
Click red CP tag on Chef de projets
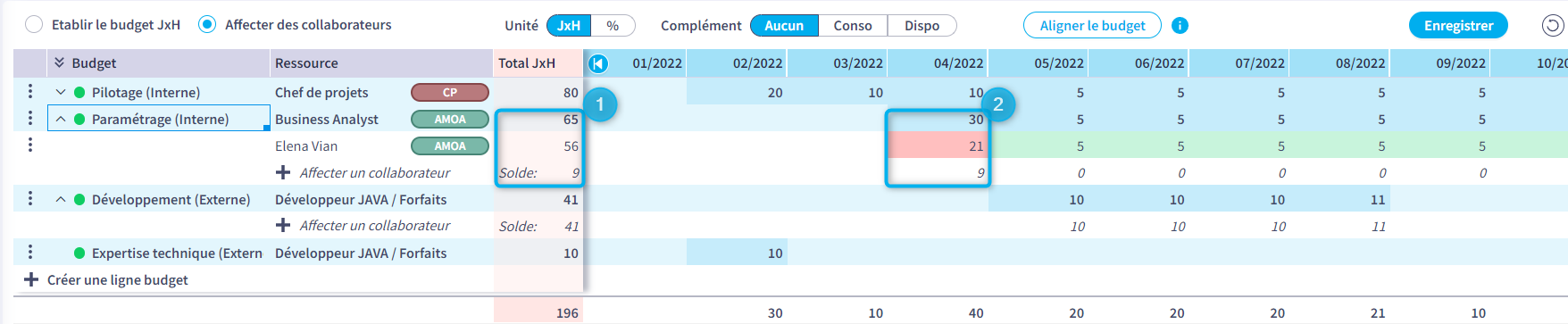coord(450,92)
